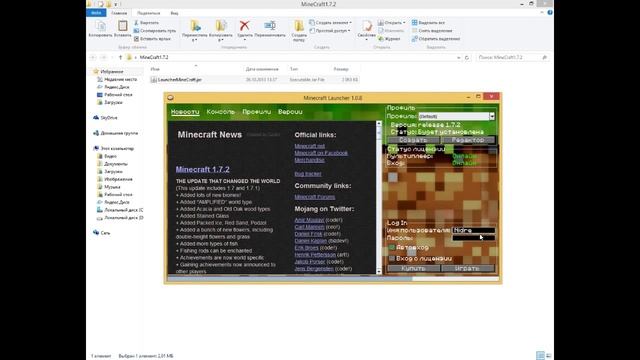Sort by the Дата изменения column header

click(x=262, y=69)
